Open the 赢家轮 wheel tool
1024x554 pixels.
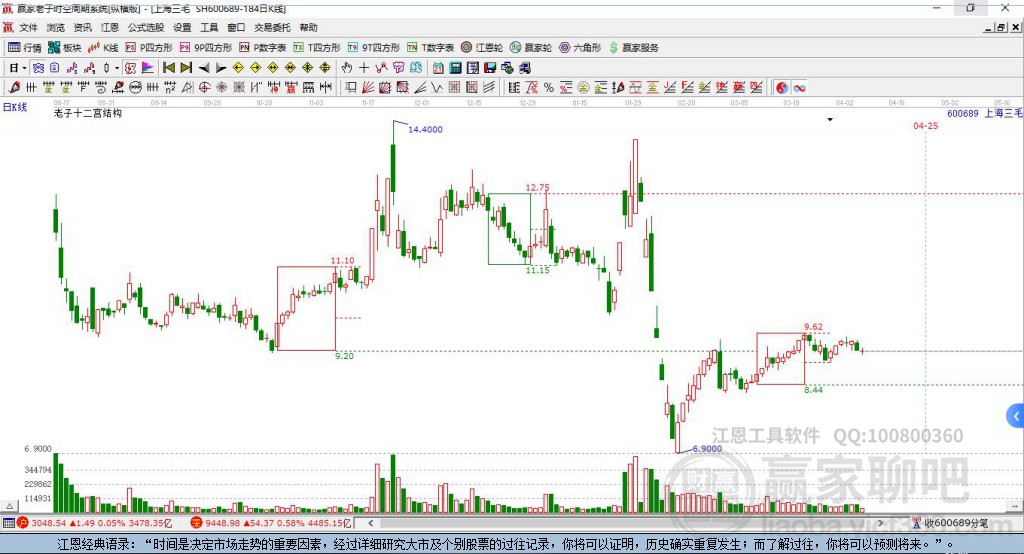[x=531, y=48]
